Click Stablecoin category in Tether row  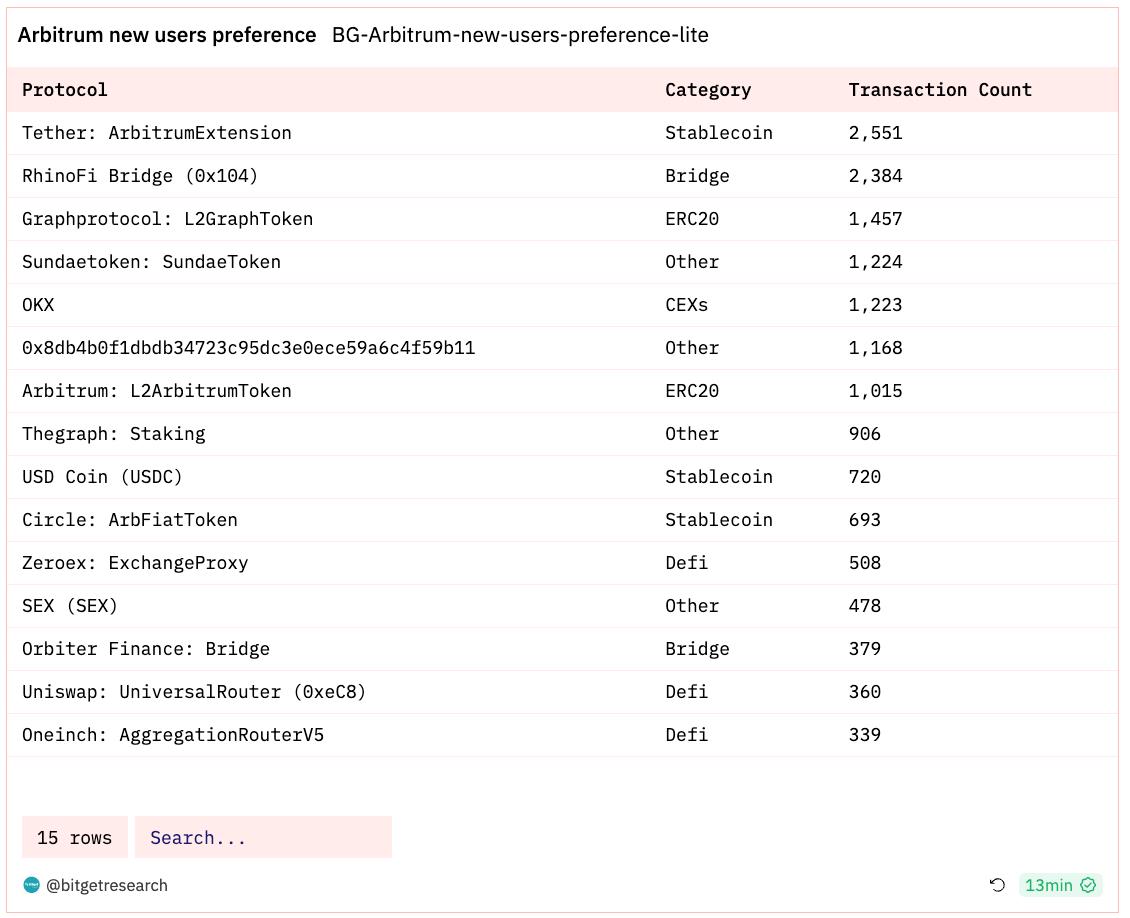pos(719,133)
